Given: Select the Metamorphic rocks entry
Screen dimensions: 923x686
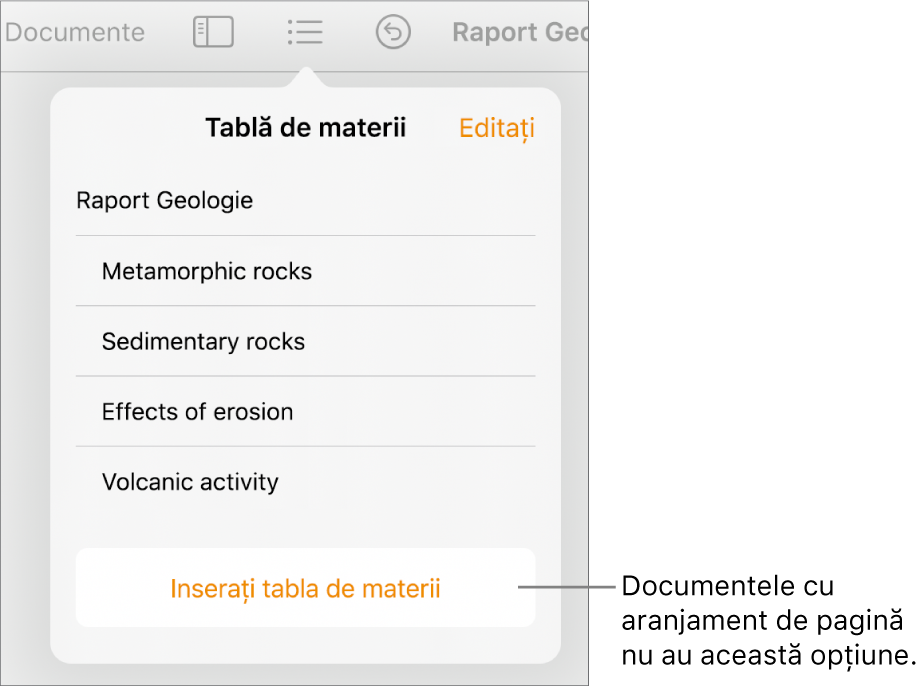Looking at the screenshot, I should [207, 271].
